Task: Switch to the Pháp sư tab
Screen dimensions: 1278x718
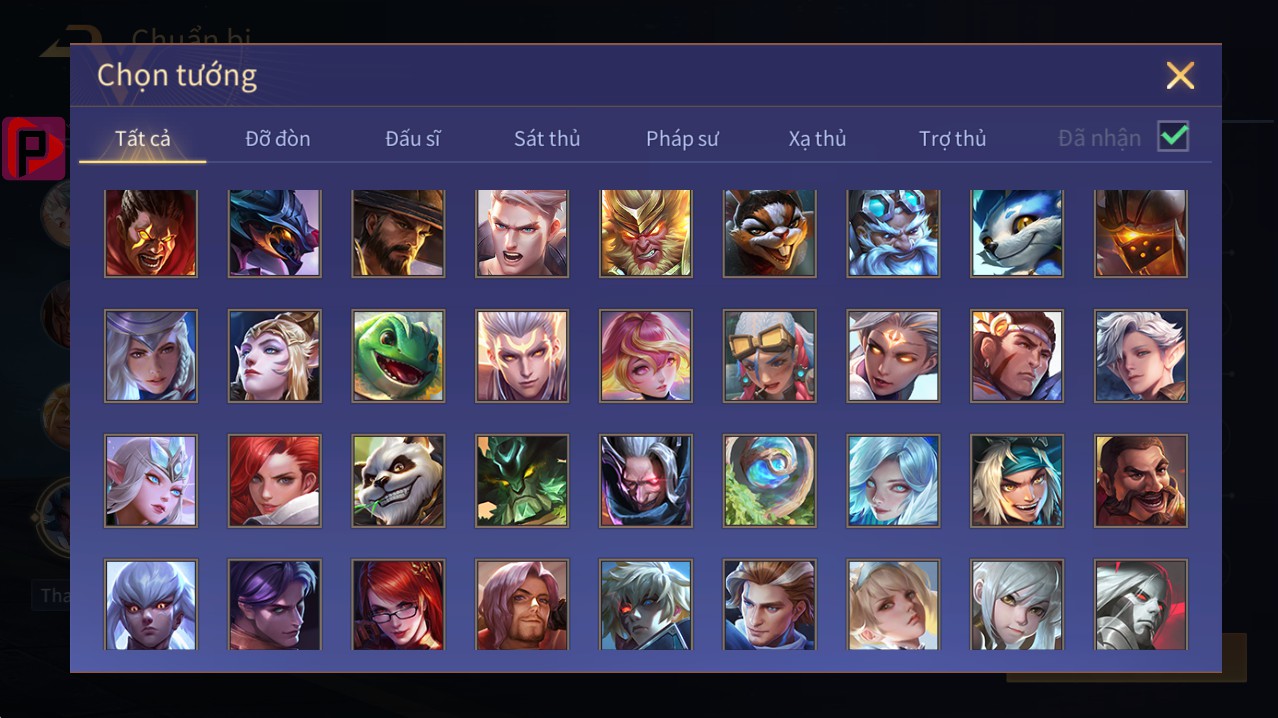Action: click(682, 139)
